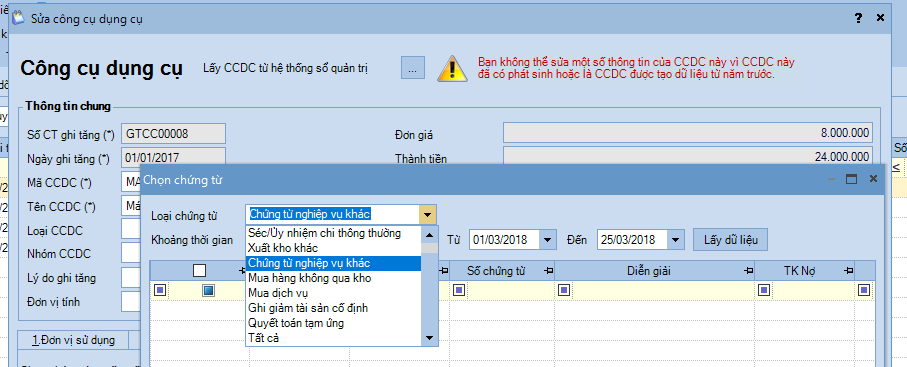Click the teal filter-row box under header checkbox
The height and width of the screenshot is (367, 907).
pyautogui.click(x=208, y=290)
